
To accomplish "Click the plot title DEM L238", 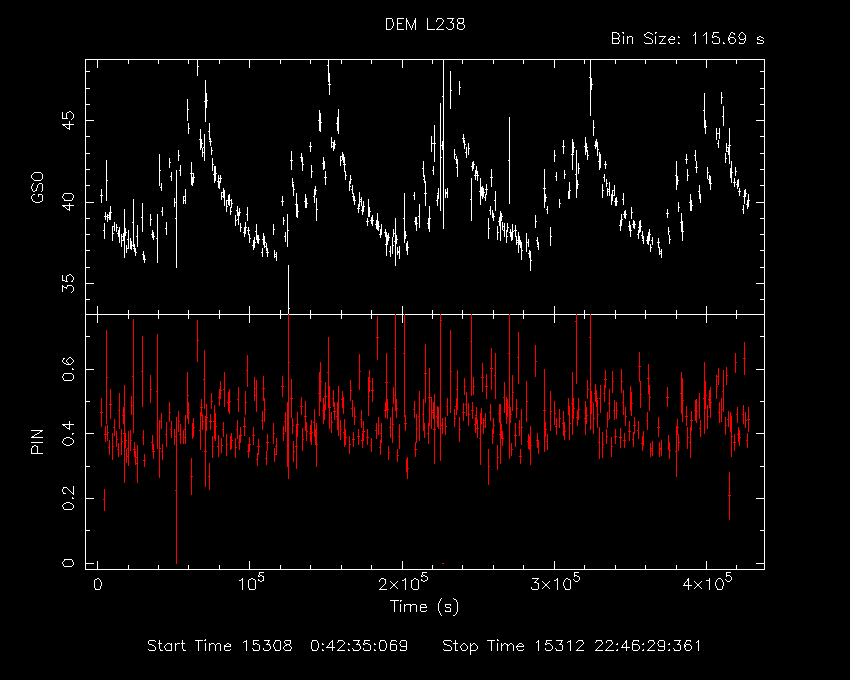I will point(425,24).
